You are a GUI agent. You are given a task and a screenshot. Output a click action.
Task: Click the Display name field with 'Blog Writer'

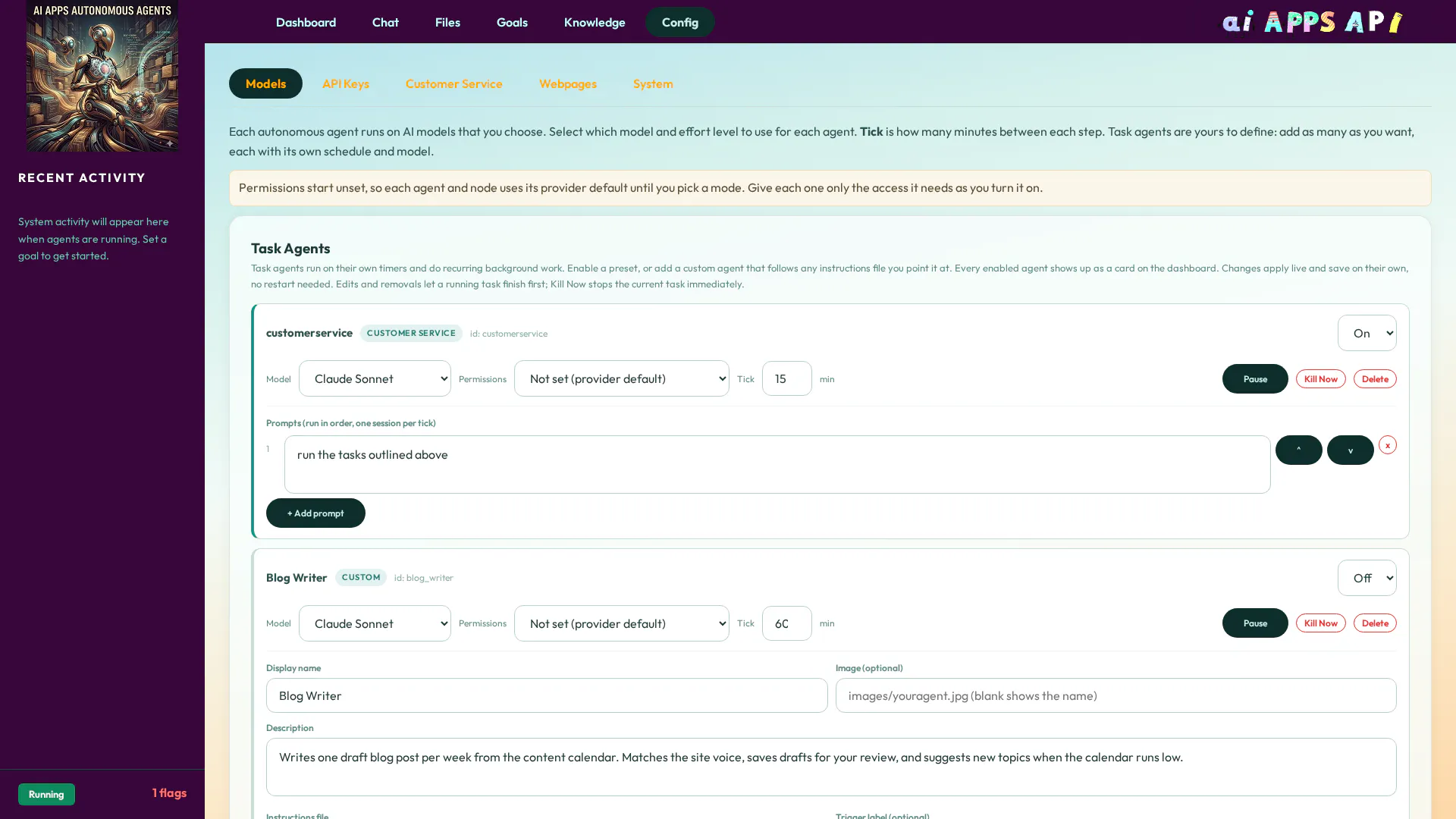(x=547, y=695)
